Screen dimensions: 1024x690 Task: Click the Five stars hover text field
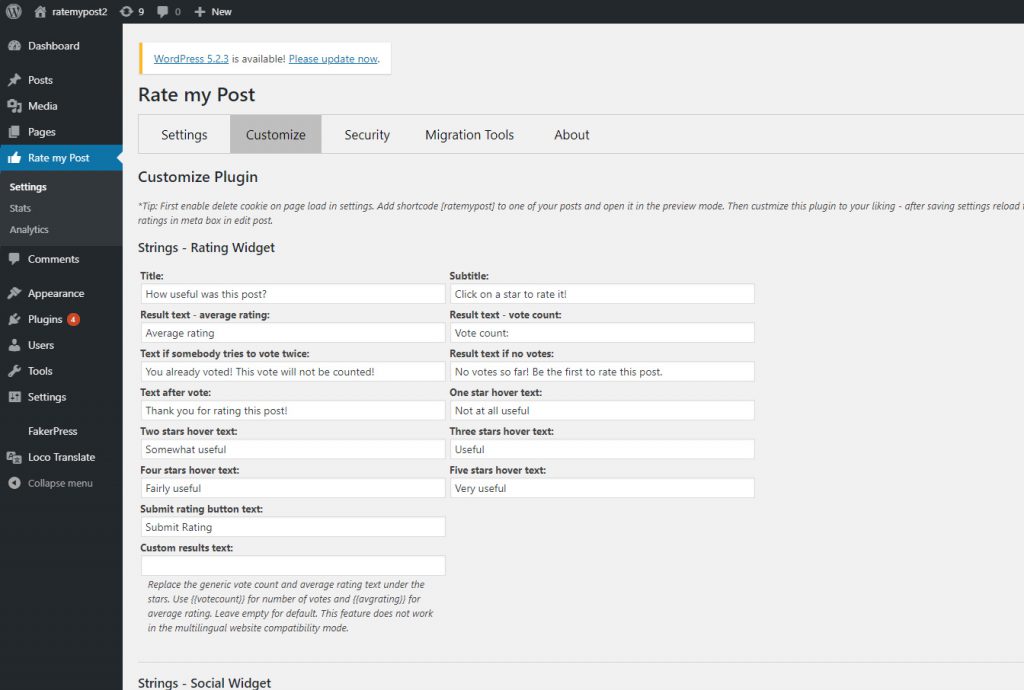pos(602,488)
